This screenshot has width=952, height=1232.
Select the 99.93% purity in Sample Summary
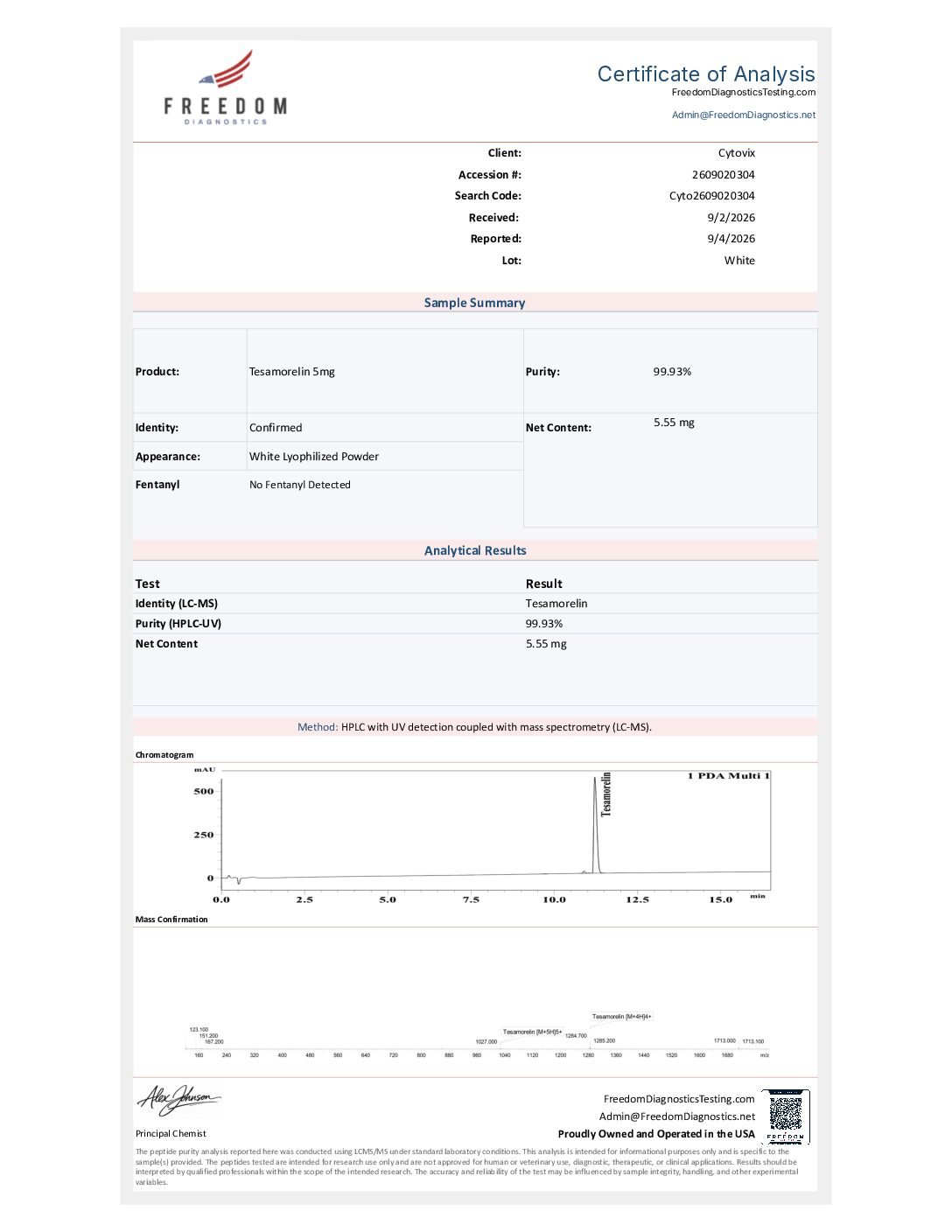coord(672,372)
